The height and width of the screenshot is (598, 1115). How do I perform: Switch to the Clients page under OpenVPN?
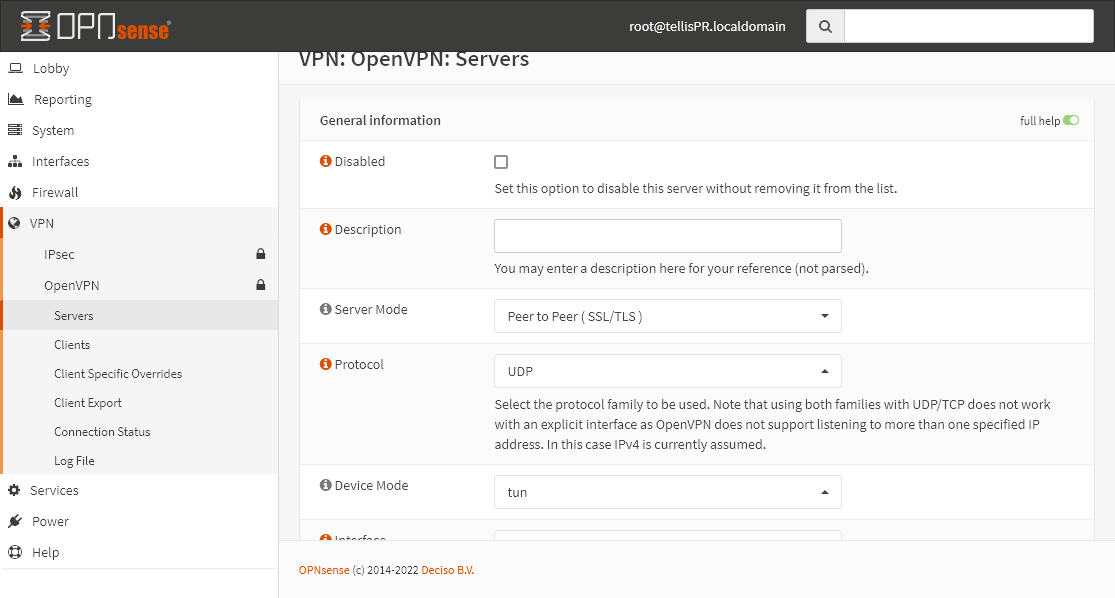pos(71,344)
